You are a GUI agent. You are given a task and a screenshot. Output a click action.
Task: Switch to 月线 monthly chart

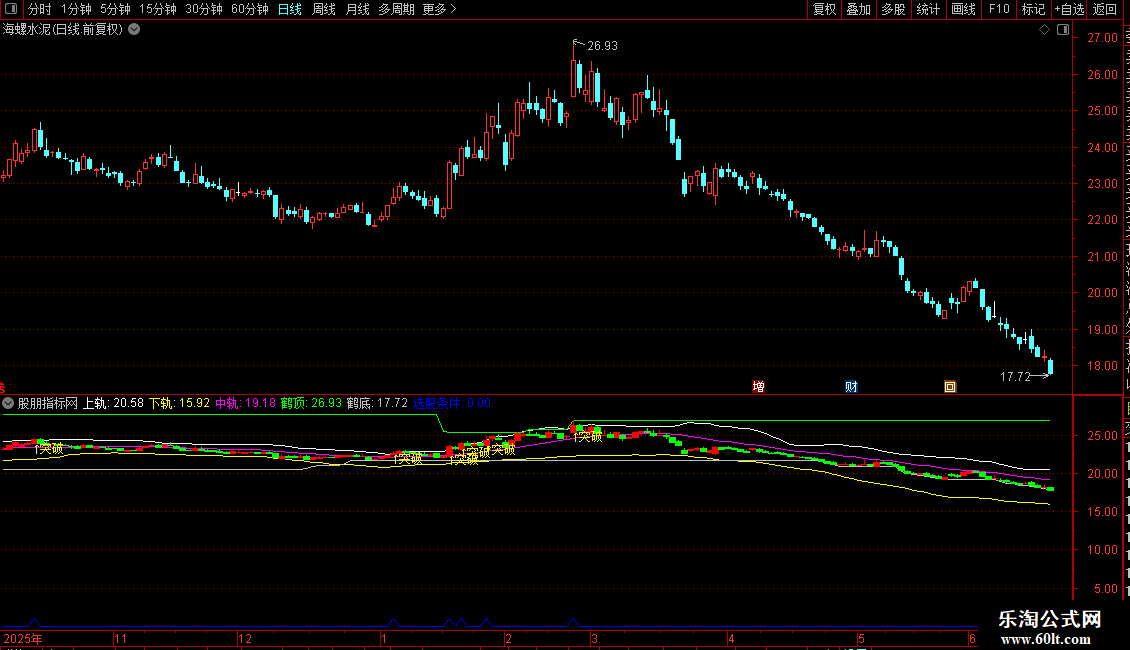click(x=357, y=9)
